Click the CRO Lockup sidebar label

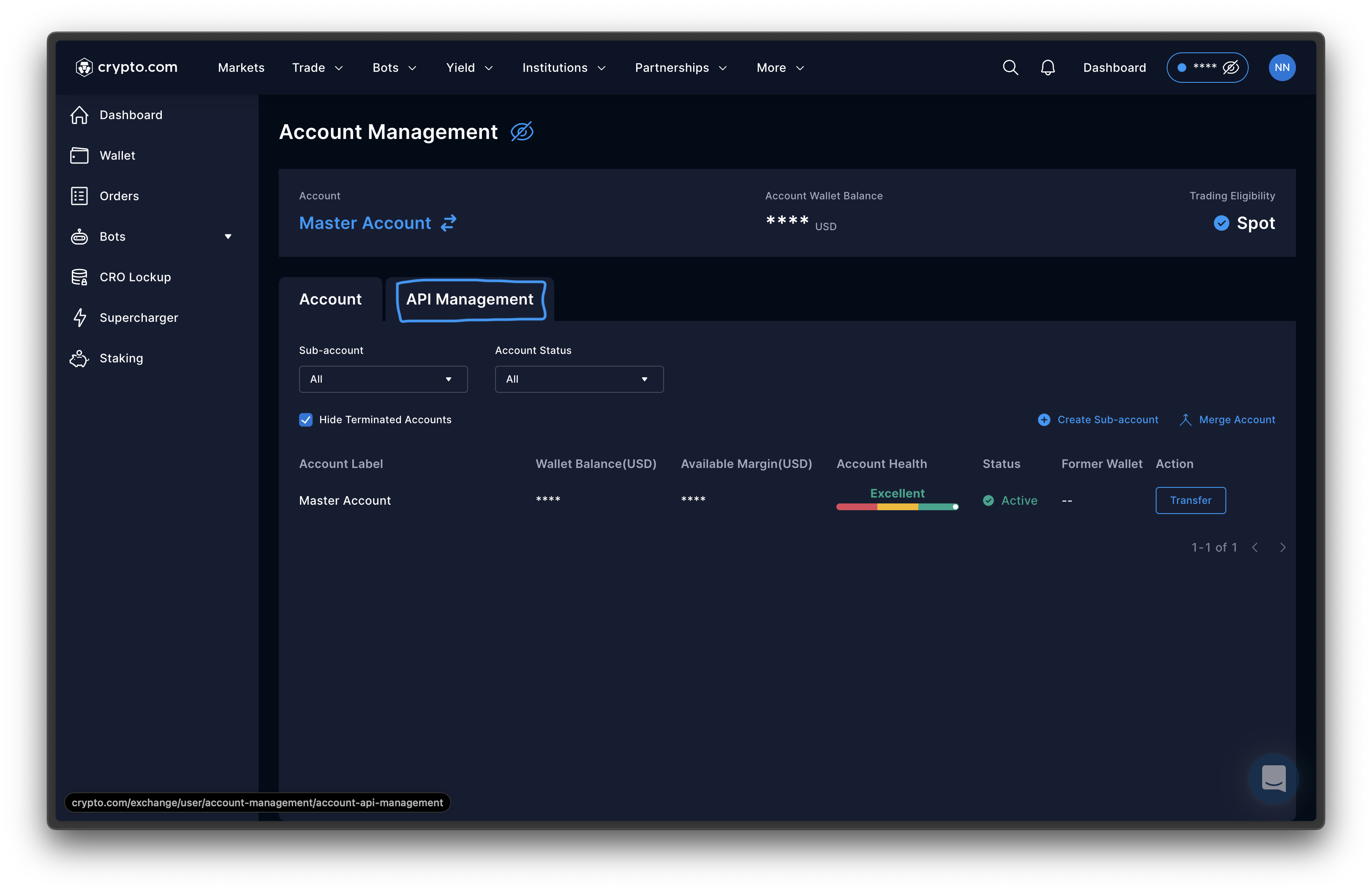click(135, 277)
